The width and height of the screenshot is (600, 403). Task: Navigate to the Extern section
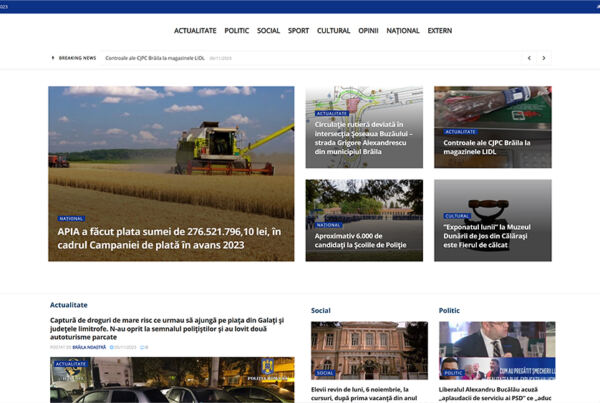440,31
